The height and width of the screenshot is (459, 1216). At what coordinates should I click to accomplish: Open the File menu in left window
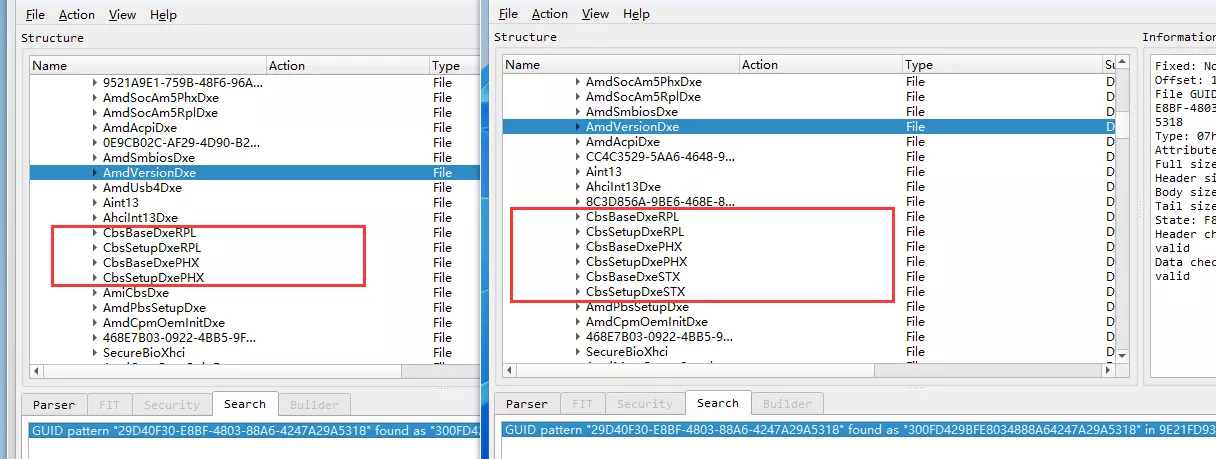pyautogui.click(x=35, y=15)
